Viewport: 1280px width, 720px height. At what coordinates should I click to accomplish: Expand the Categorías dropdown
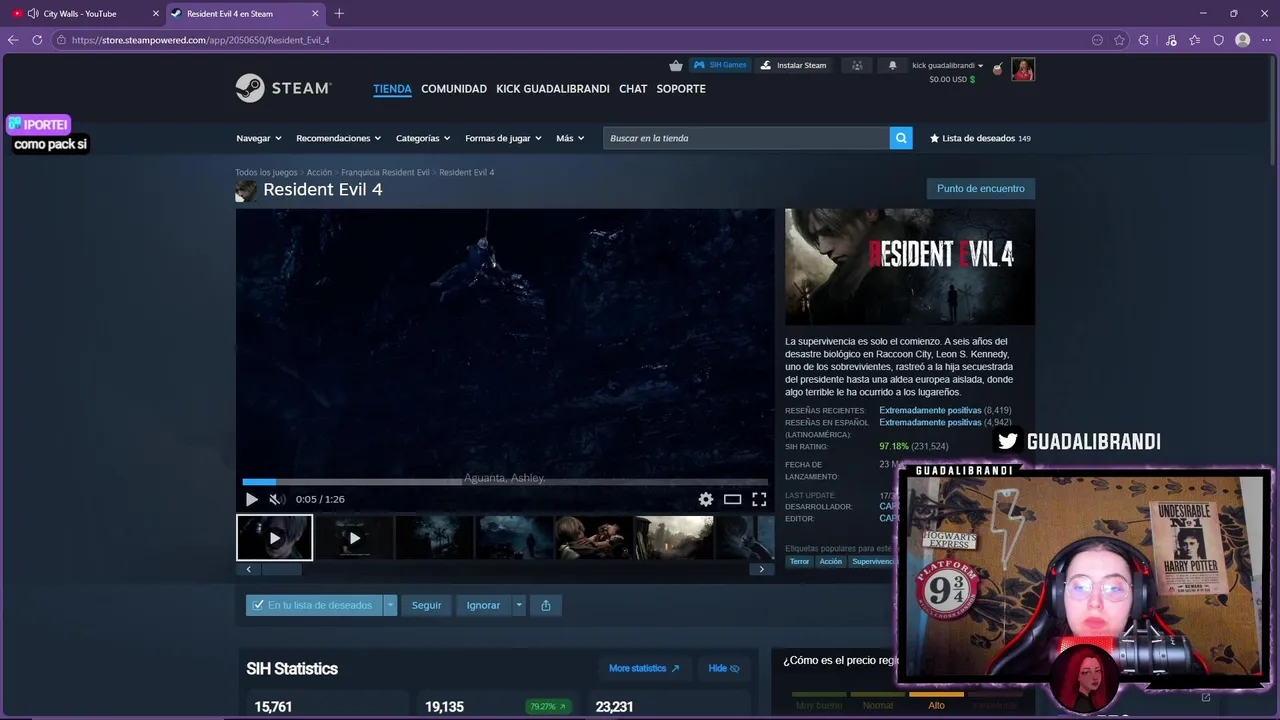point(423,138)
